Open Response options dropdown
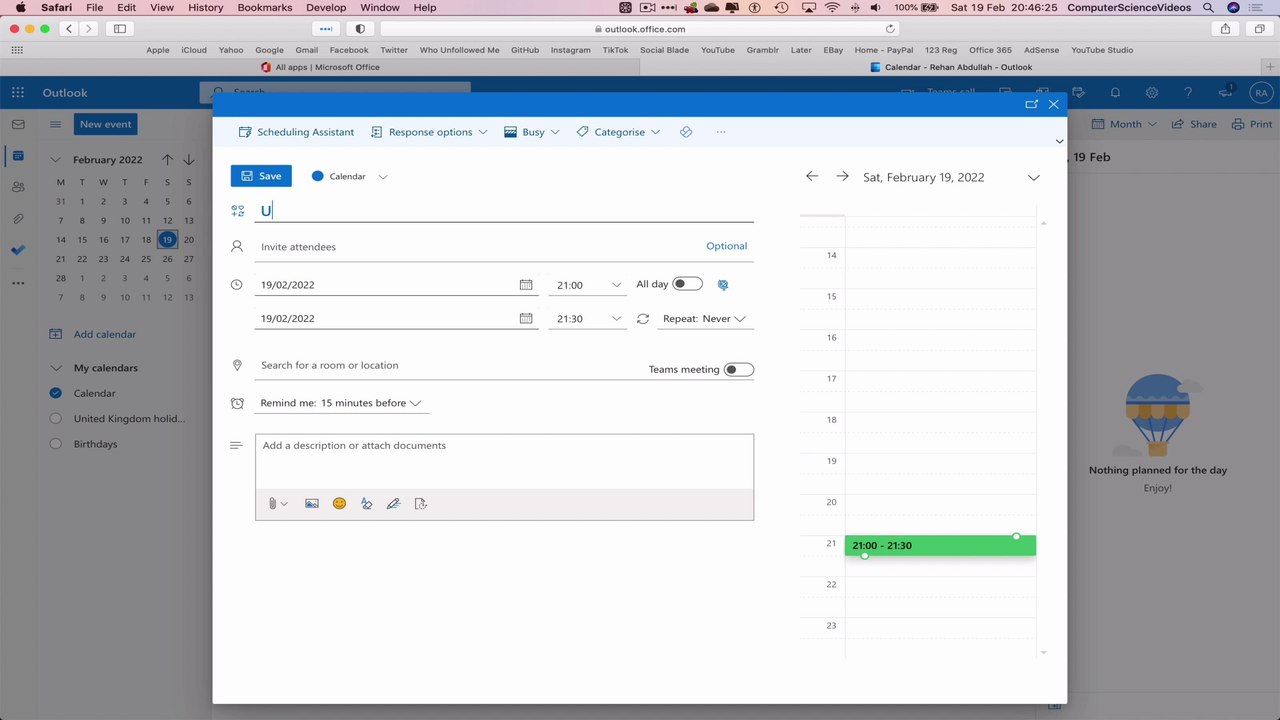The width and height of the screenshot is (1280, 720). click(x=429, y=132)
